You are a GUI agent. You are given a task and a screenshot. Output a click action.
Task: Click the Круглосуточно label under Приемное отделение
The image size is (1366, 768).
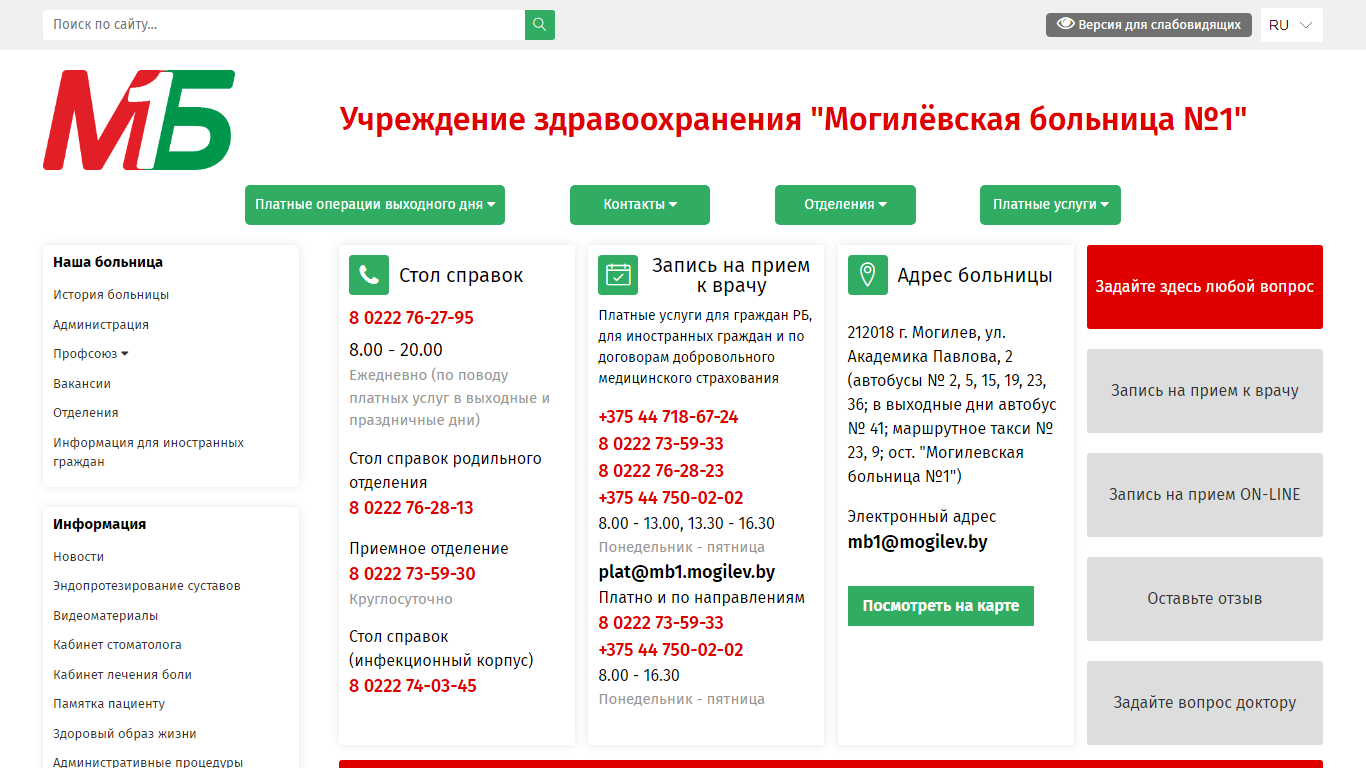point(401,600)
